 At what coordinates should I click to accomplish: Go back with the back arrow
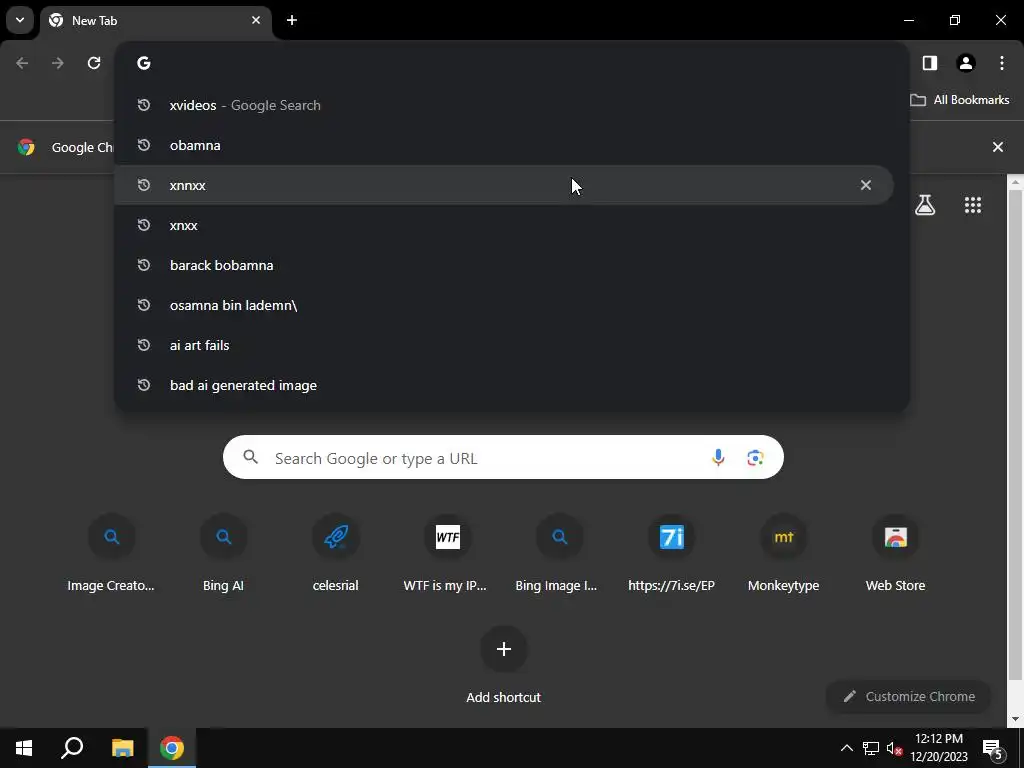22,63
